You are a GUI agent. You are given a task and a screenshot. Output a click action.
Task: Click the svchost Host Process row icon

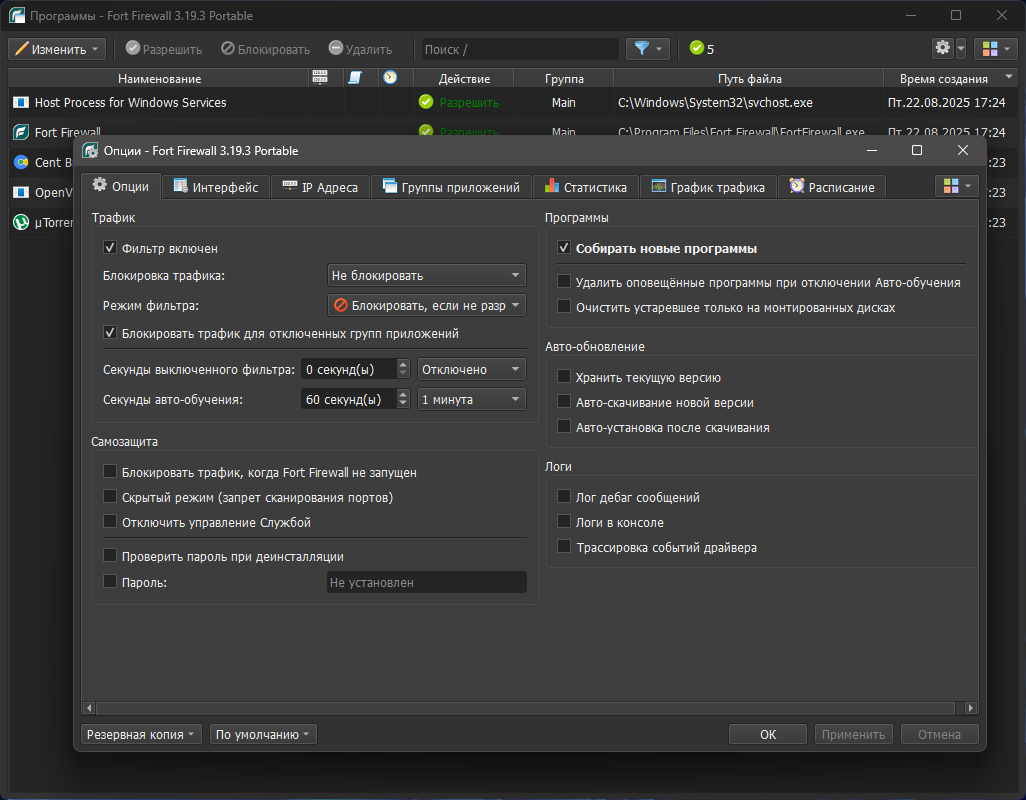21,103
